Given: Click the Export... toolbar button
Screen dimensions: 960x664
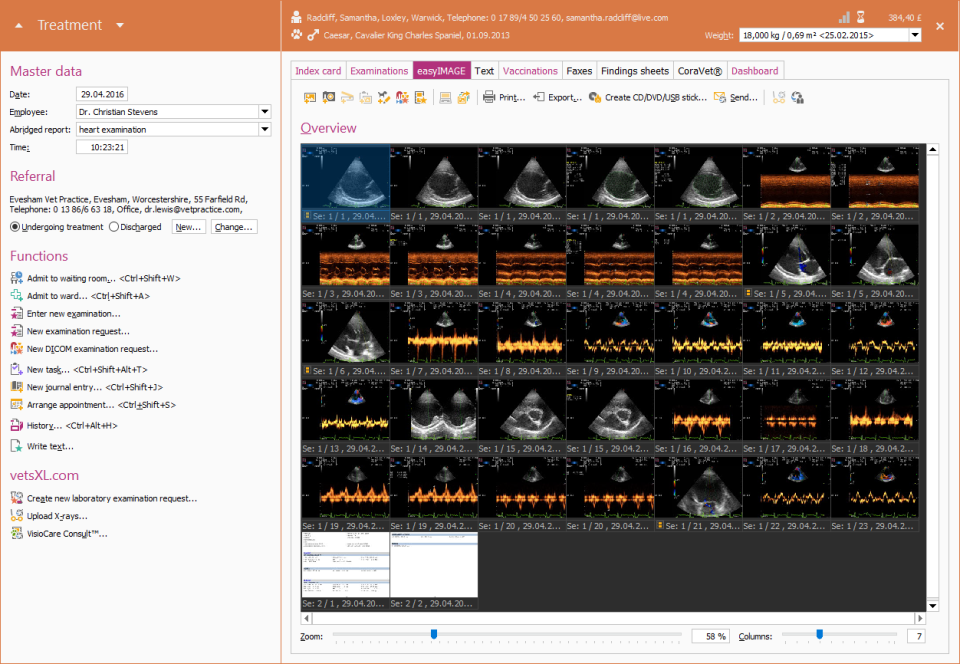Looking at the screenshot, I should tap(557, 97).
